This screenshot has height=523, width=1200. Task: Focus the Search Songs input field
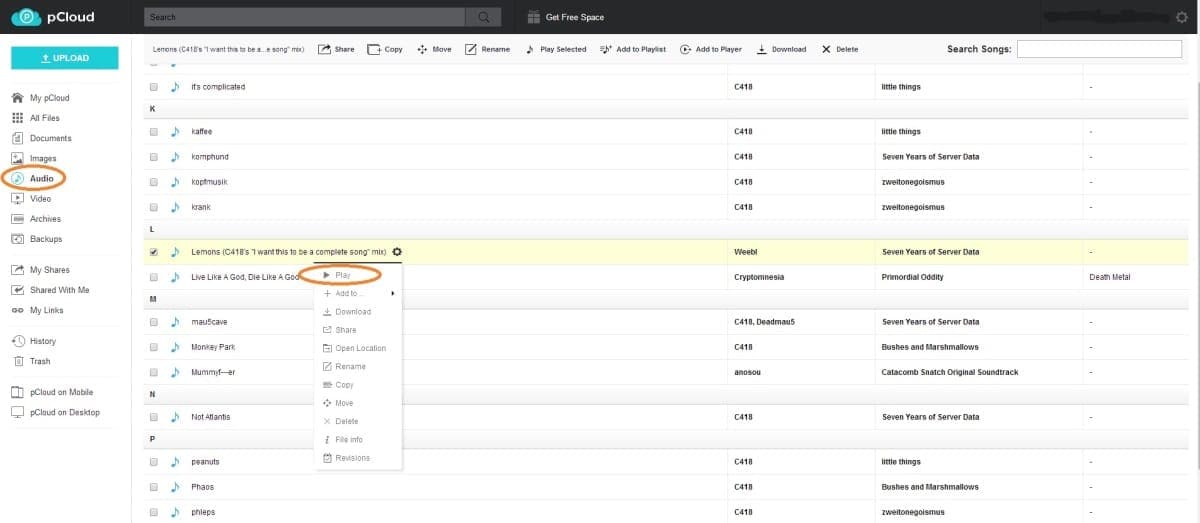tap(1099, 49)
